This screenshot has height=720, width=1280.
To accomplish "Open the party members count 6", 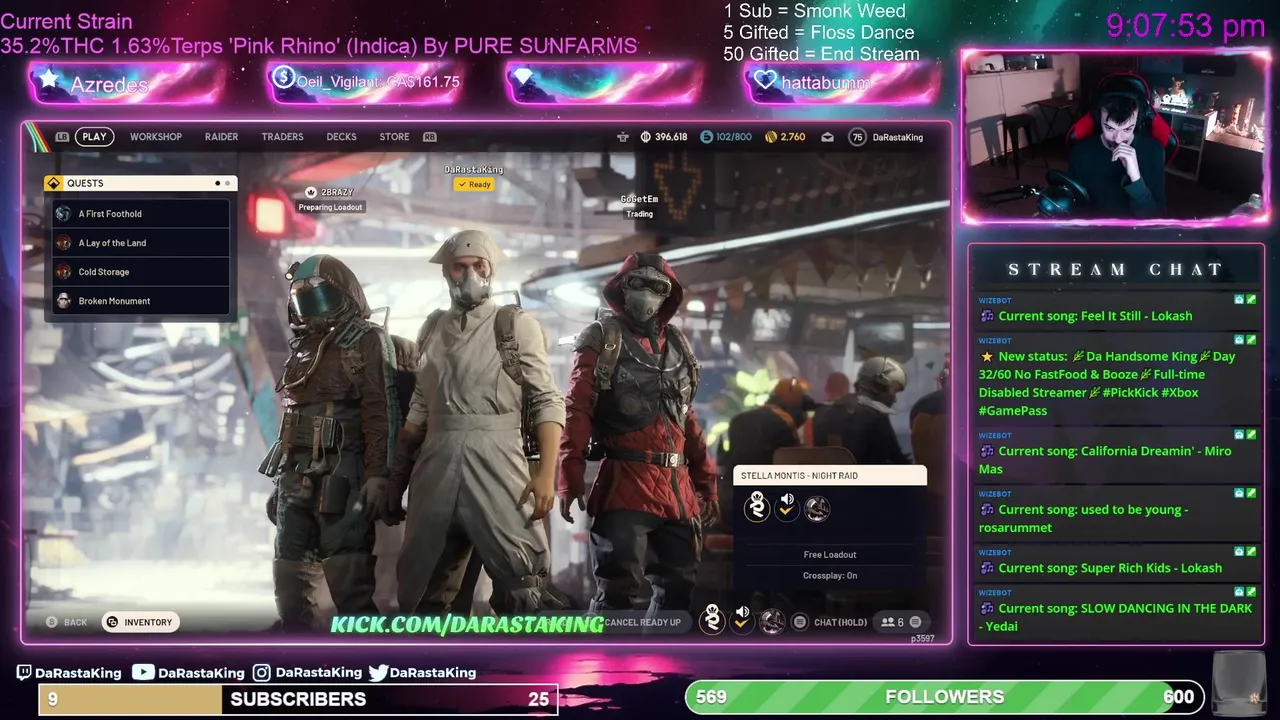I will click(900, 622).
